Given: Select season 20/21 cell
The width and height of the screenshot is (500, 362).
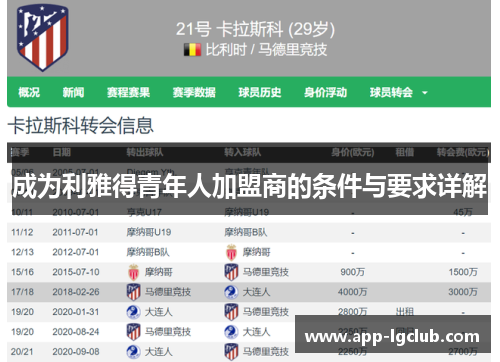Looking at the screenshot, I should [22, 352].
